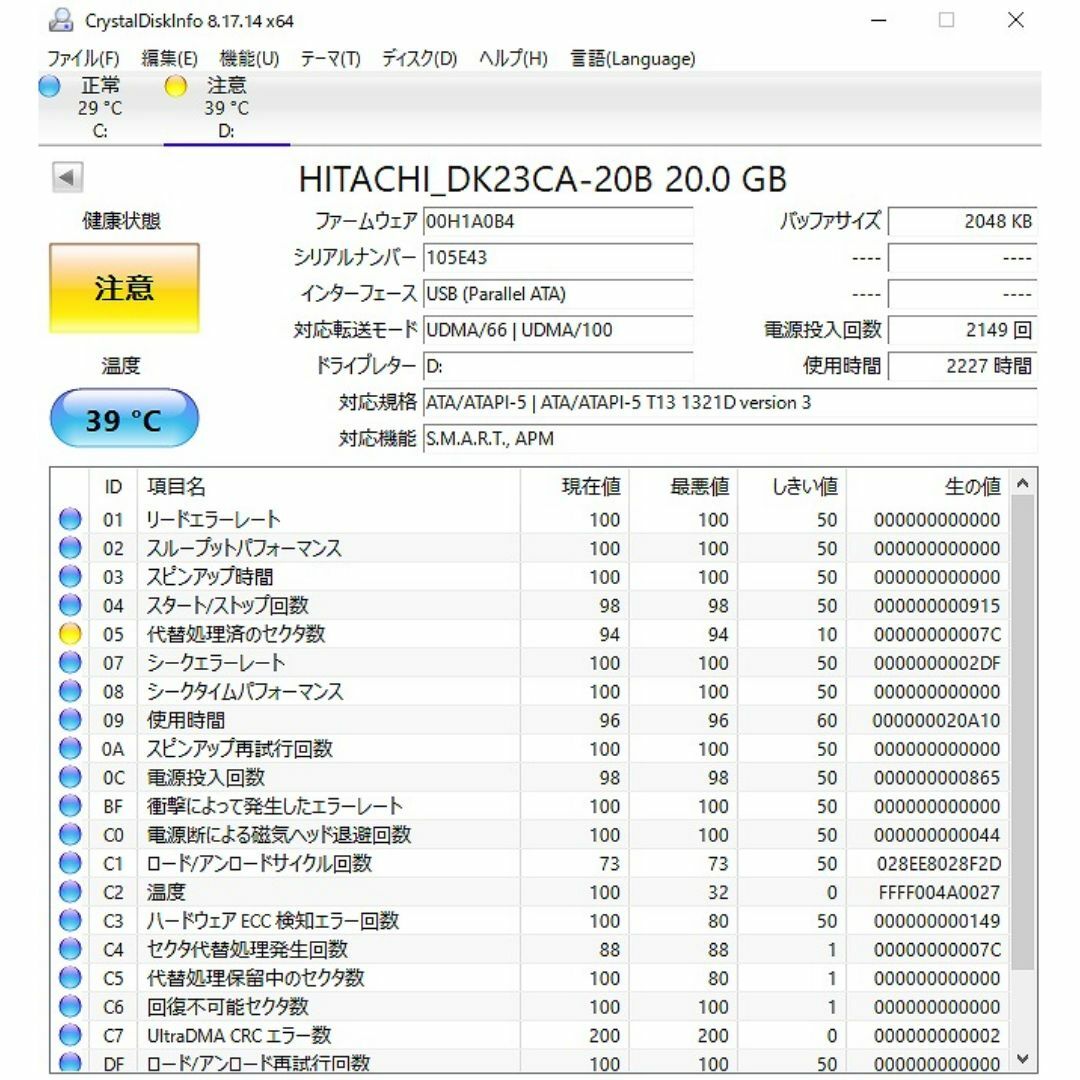
Task: Click the blue status dot for attribute 0C
Action: 70,778
